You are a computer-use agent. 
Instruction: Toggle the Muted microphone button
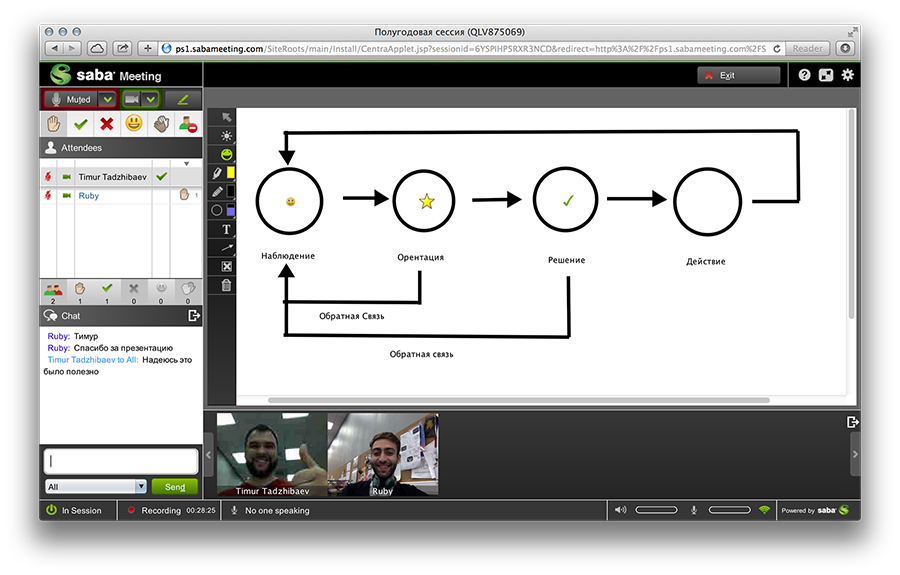(71, 99)
